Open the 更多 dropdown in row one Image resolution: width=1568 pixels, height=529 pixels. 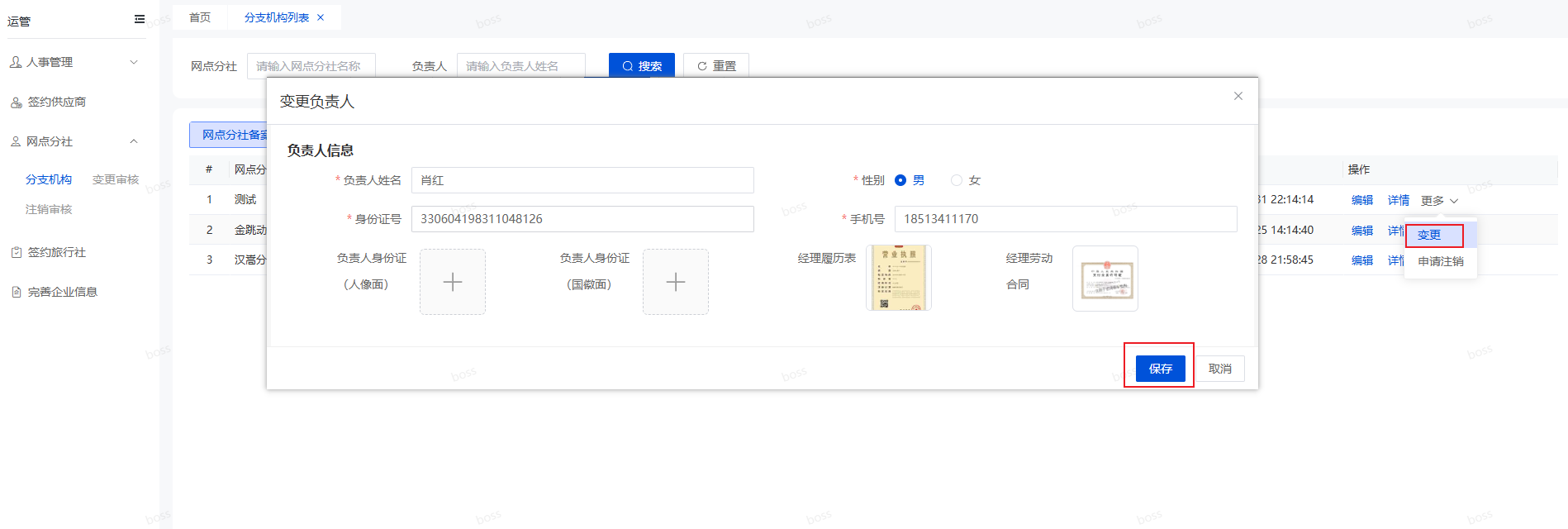click(x=1439, y=201)
